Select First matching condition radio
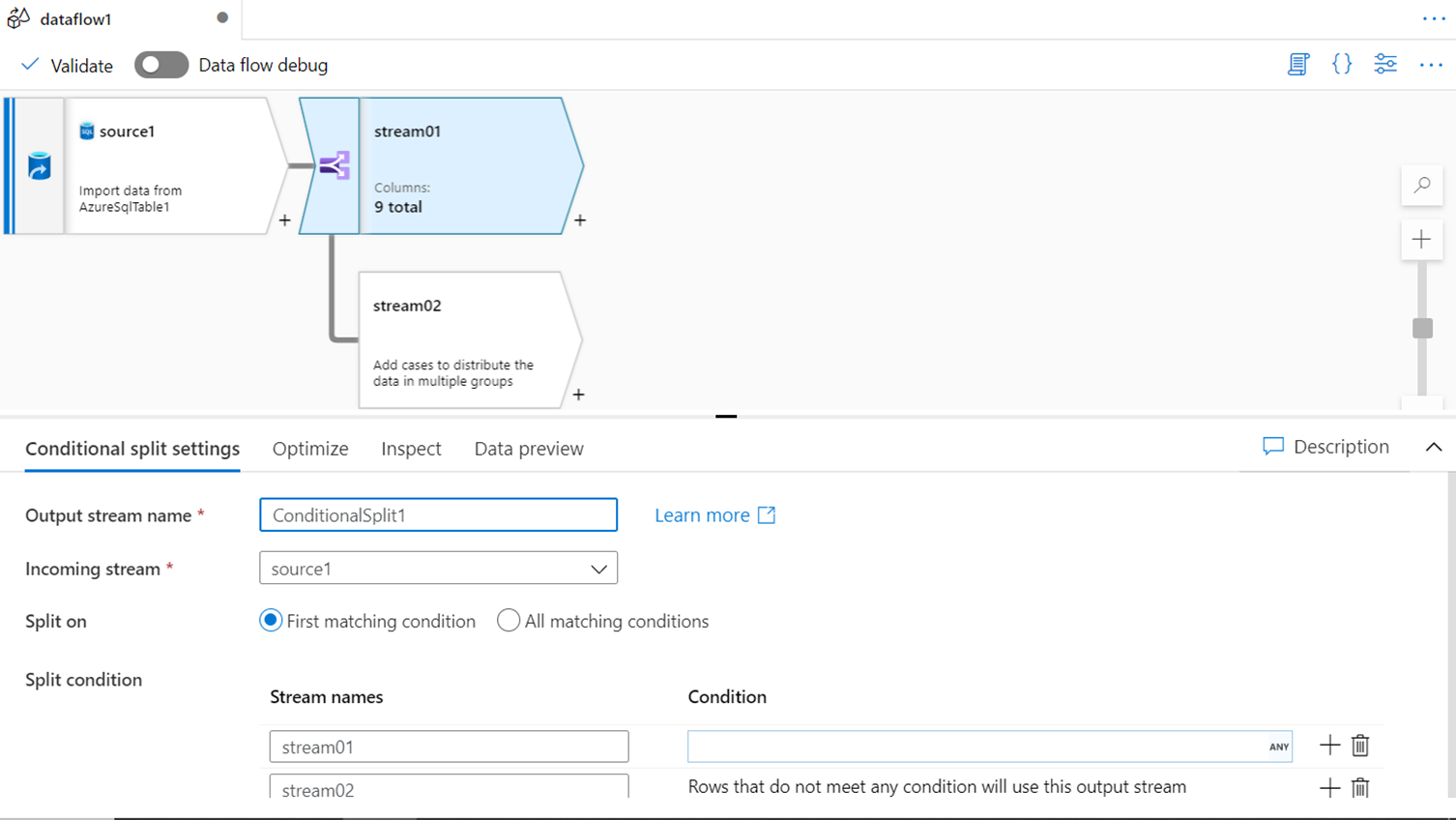This screenshot has width=1456, height=820. [271, 621]
